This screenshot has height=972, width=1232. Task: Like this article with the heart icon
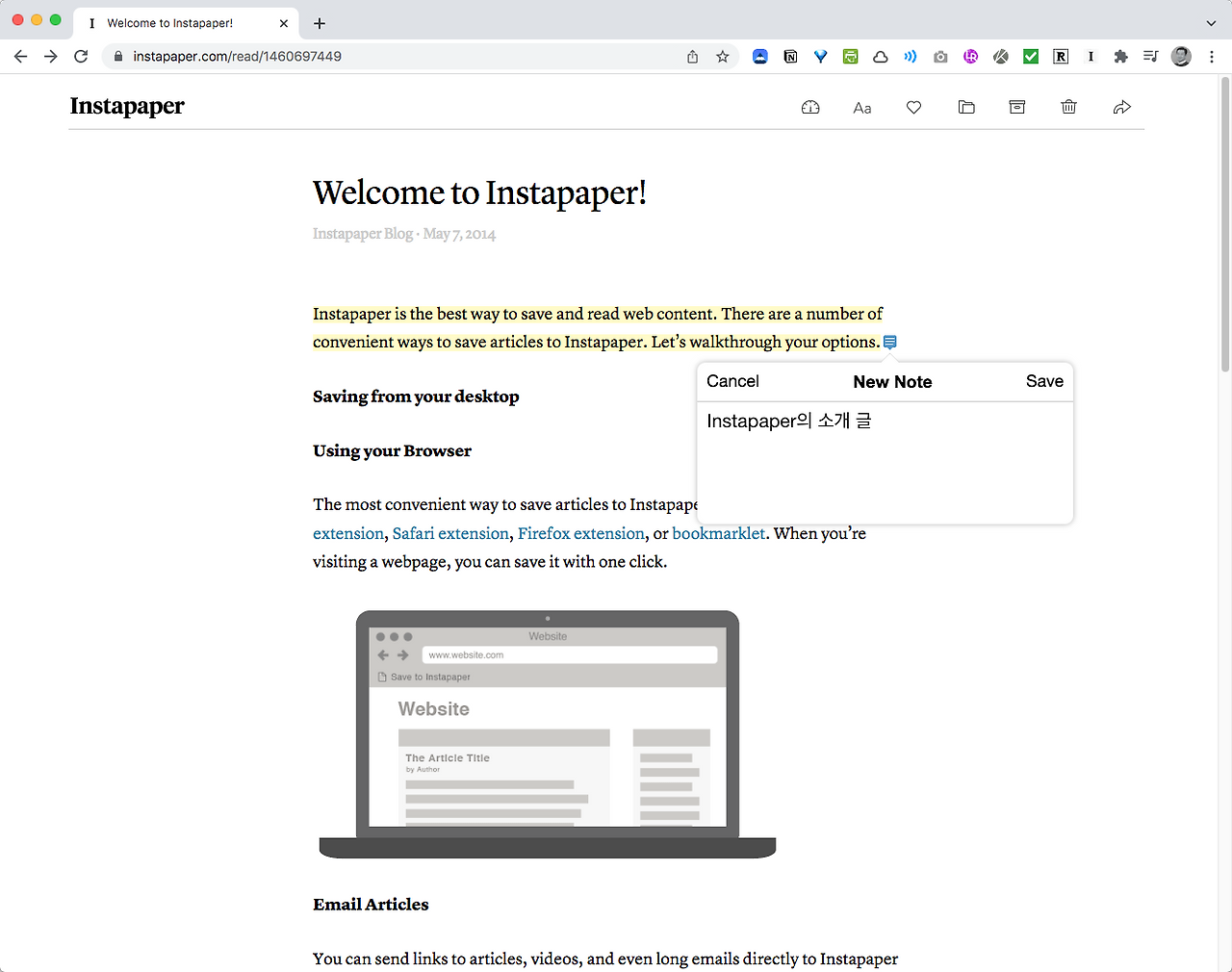(914, 108)
